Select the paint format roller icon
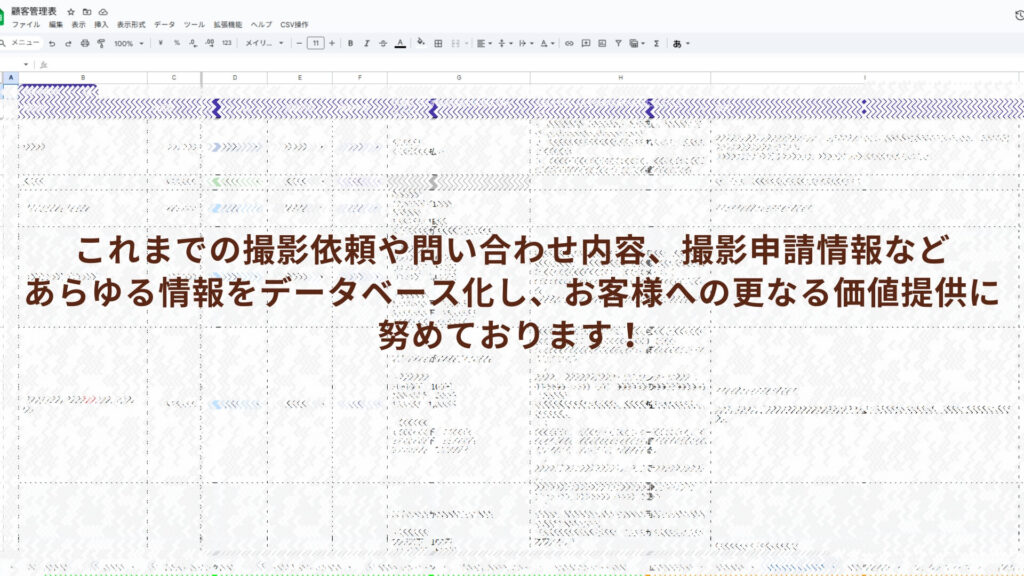Viewport: 1024px width, 576px height. point(101,43)
